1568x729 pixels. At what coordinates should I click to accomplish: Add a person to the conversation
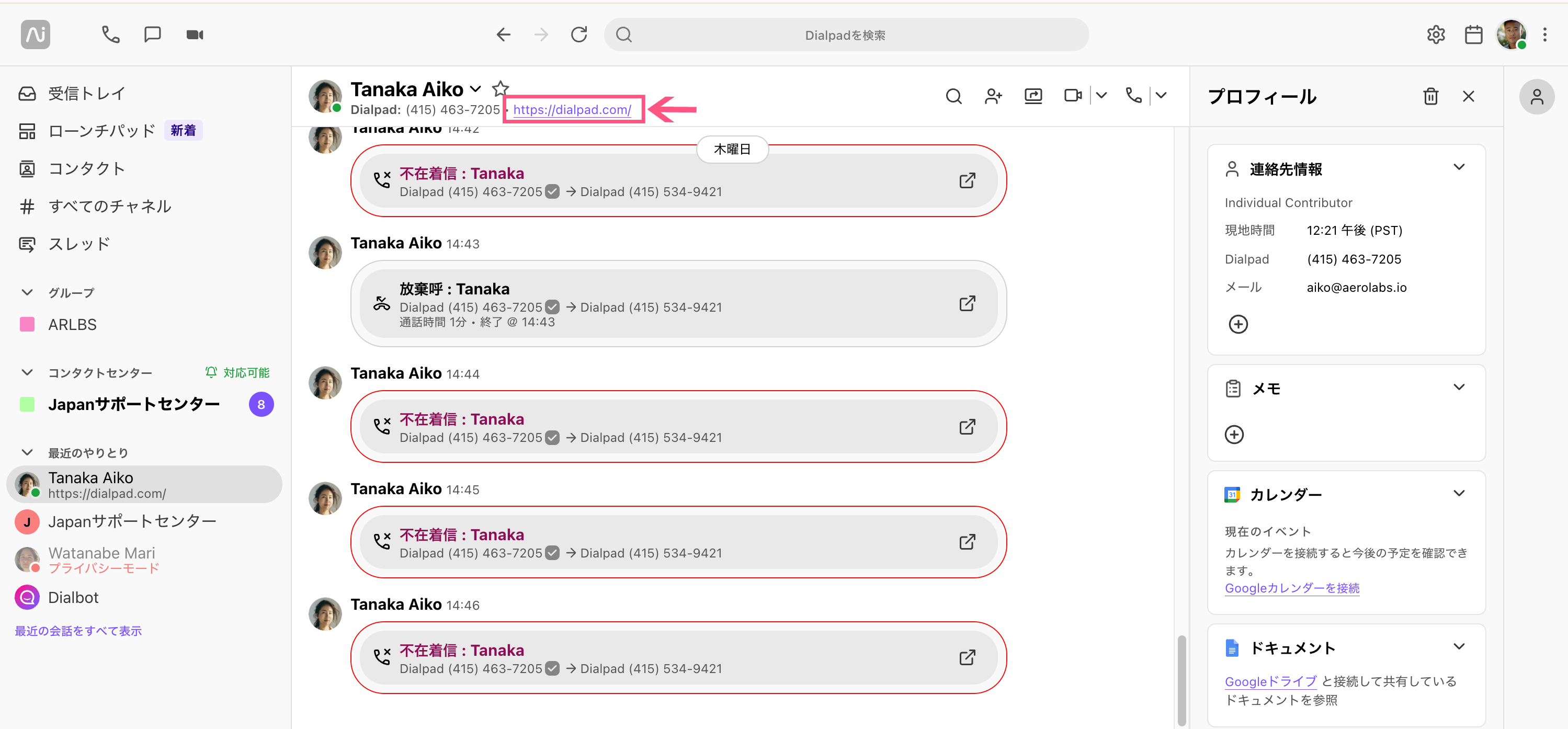(x=993, y=96)
